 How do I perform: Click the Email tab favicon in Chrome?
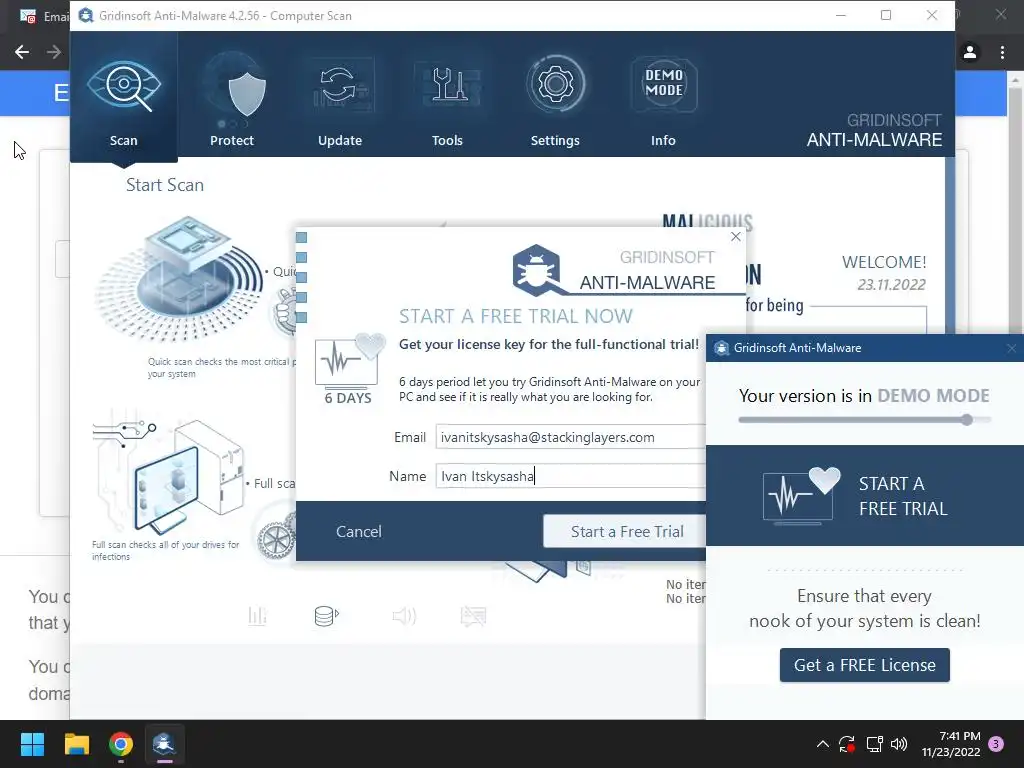point(27,16)
